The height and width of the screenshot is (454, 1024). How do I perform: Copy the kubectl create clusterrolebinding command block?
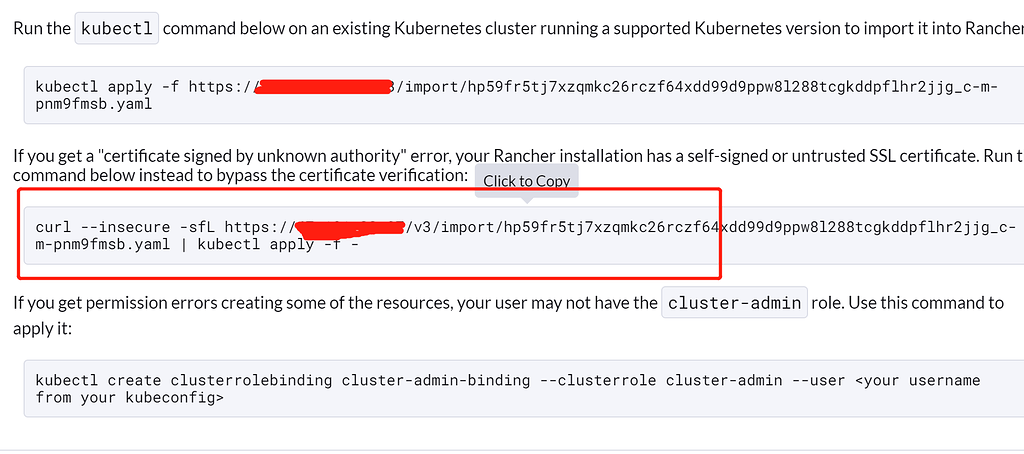[524, 389]
